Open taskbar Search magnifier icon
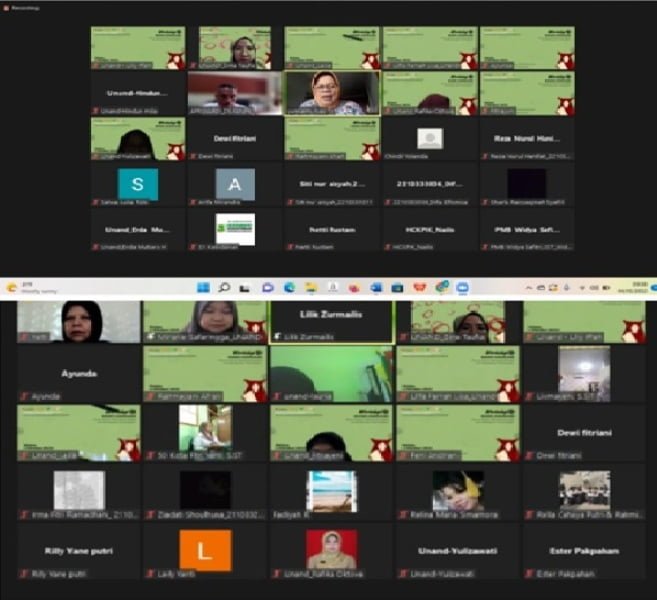The image size is (657, 600). [x=224, y=287]
